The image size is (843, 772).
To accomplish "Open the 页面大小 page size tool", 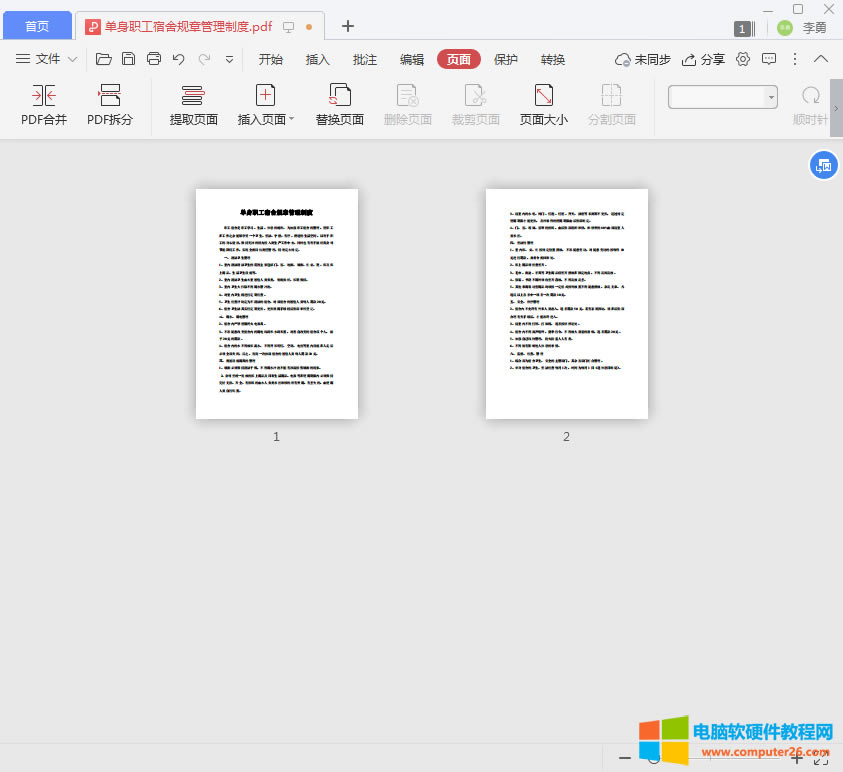I will tap(543, 105).
